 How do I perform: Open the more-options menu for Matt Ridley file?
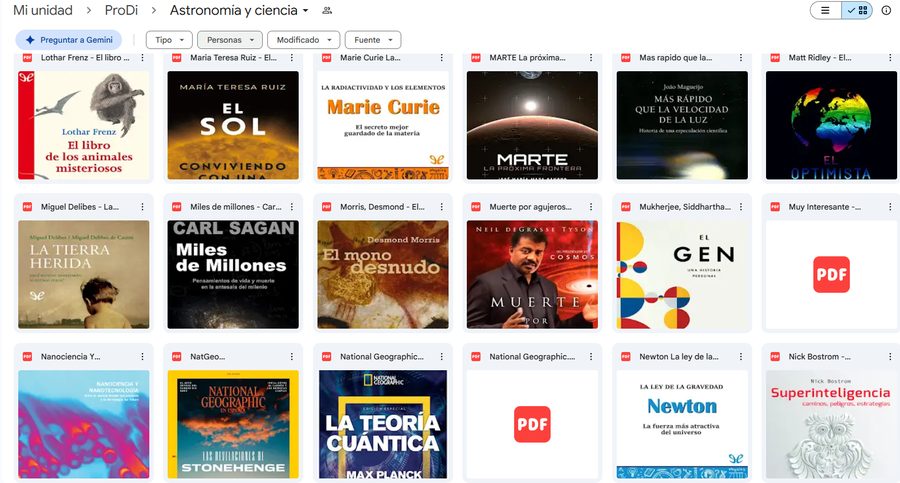(890, 57)
